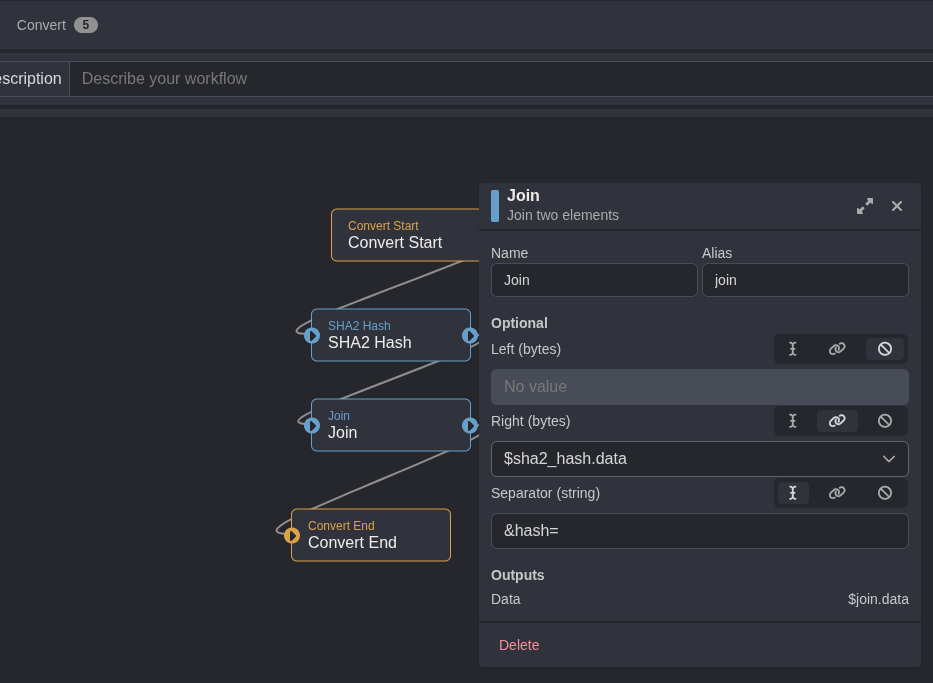Viewport: 933px width, 683px height.
Task: Delete the Join node
Action: click(519, 645)
